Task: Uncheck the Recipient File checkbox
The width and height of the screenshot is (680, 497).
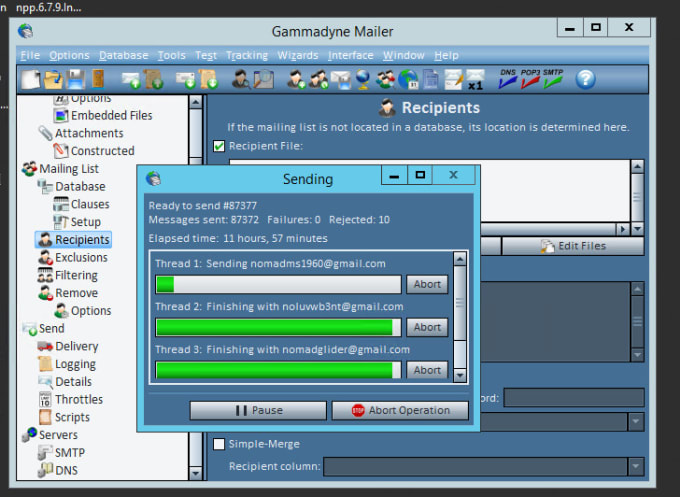Action: point(219,146)
